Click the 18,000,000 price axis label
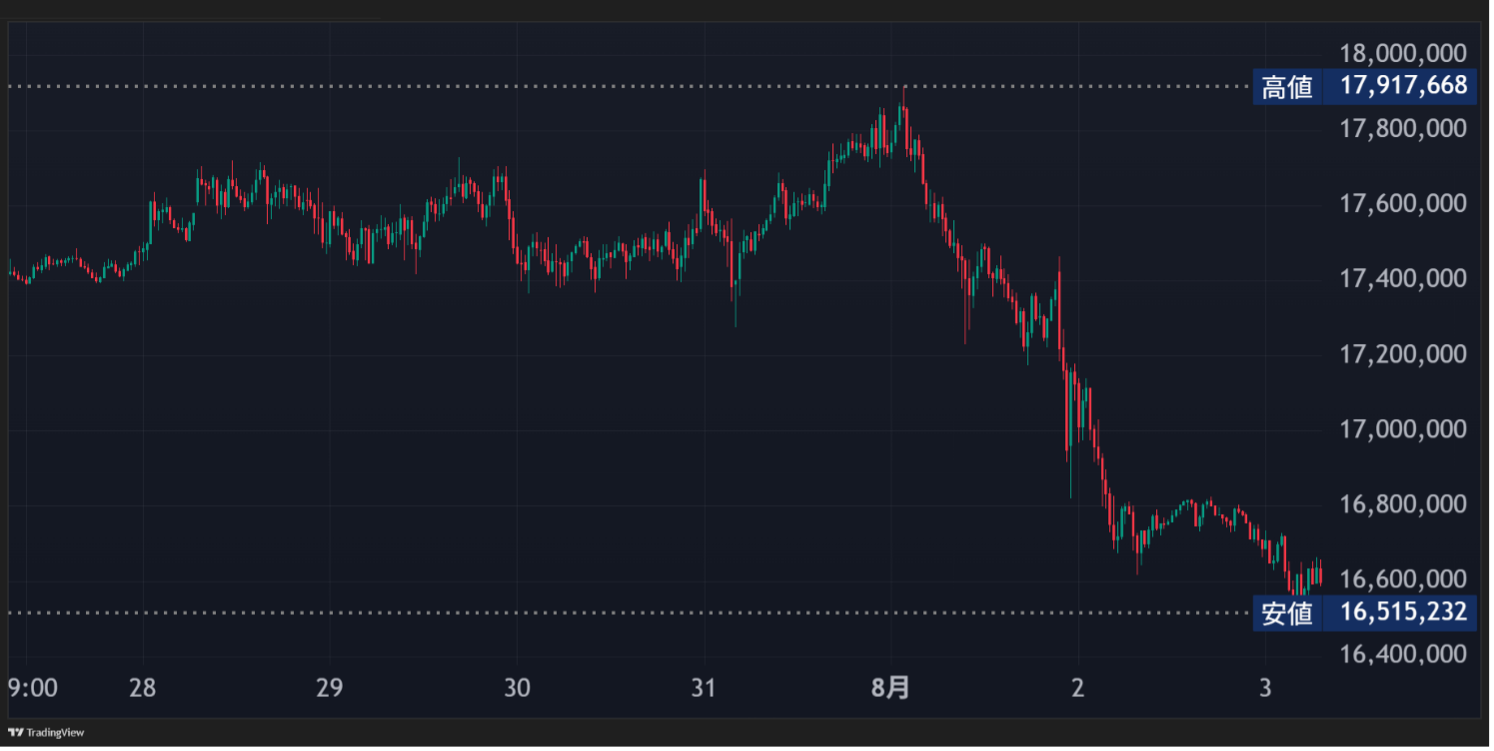This screenshot has height=751, width=1494. (1403, 53)
